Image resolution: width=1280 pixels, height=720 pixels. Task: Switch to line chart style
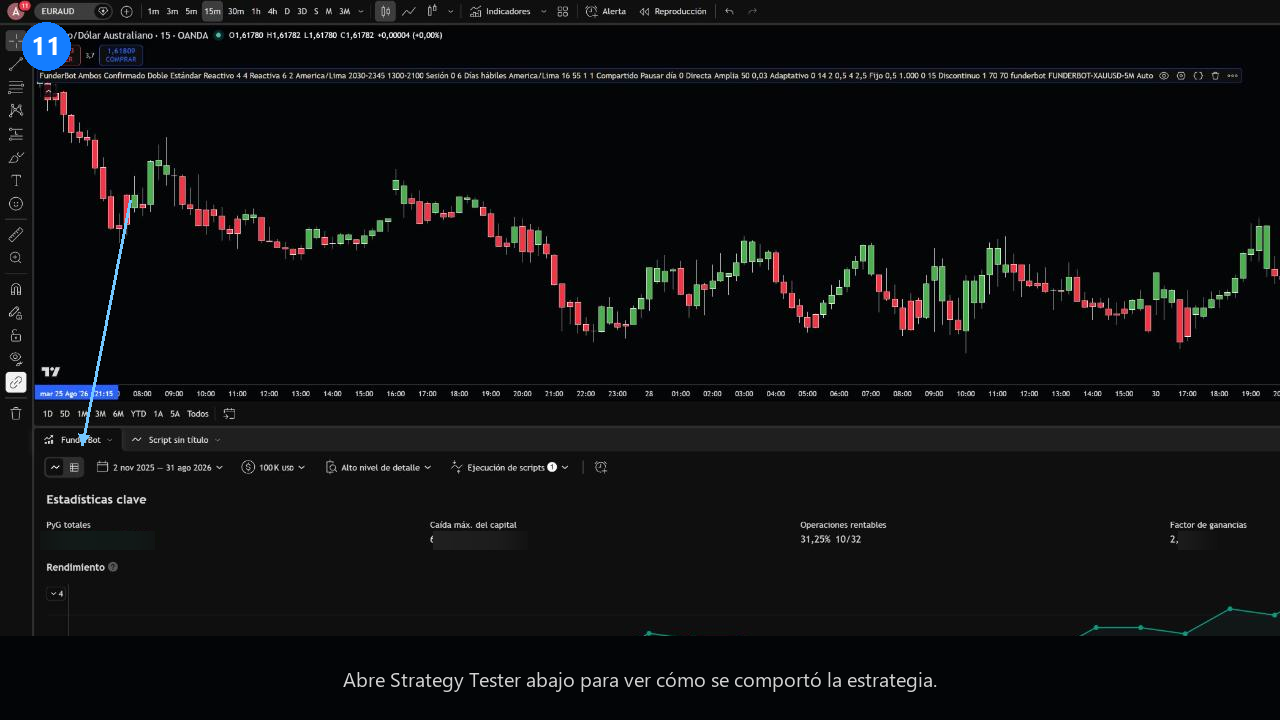coord(410,11)
